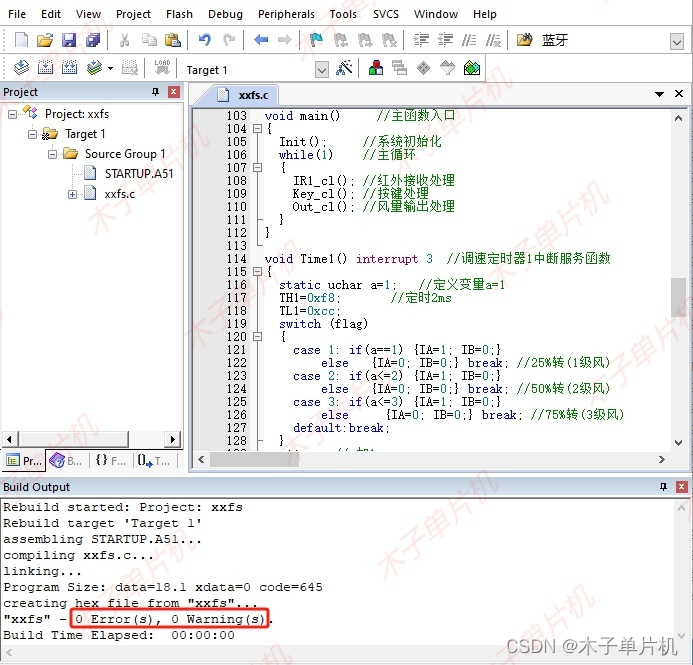Select STARTUP.A51 in project tree
The width and height of the screenshot is (693, 665).
point(139,174)
